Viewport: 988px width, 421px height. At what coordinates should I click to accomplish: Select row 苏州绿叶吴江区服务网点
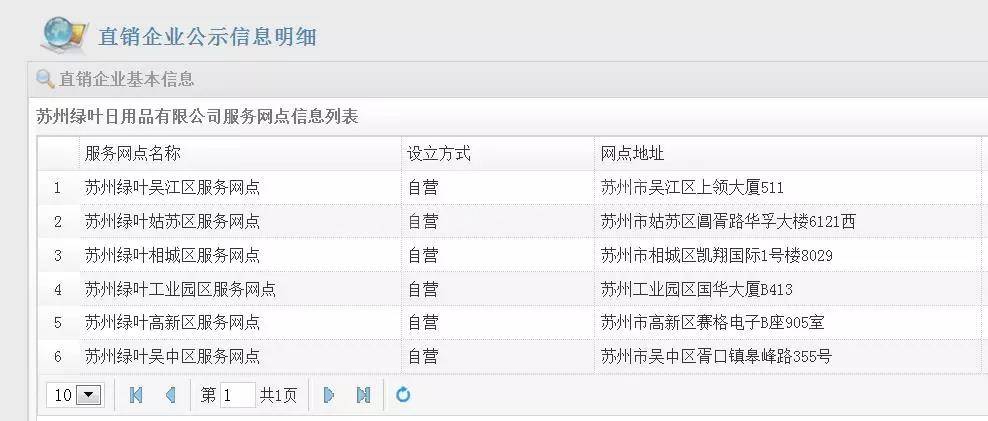coord(172,187)
